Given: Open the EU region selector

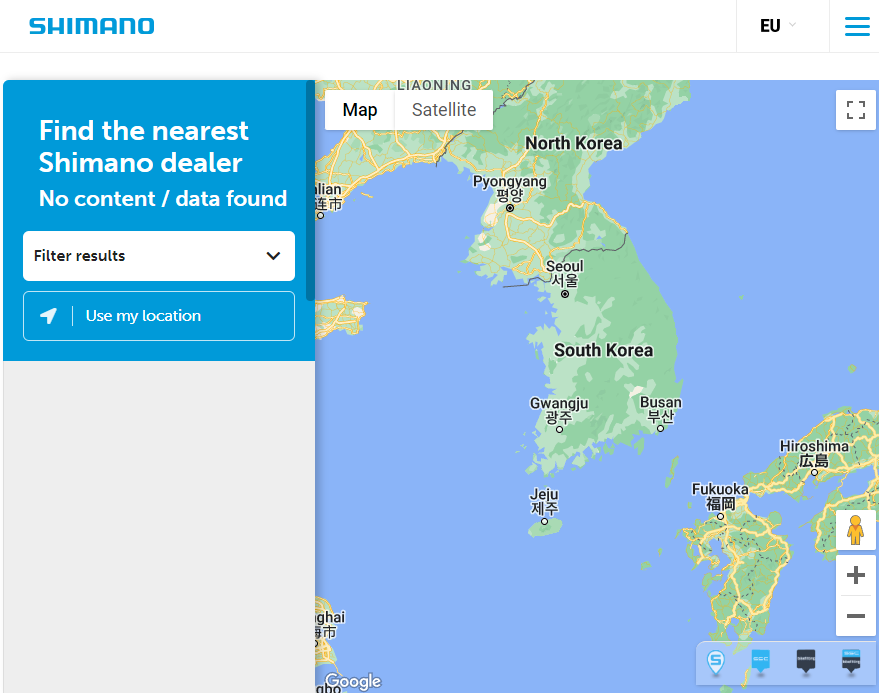Looking at the screenshot, I should 778,26.
